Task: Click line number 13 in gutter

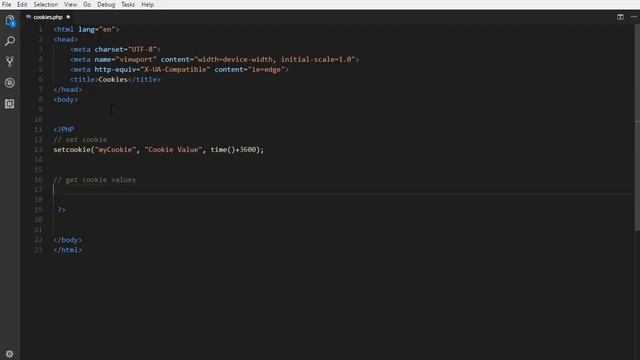Action: pyautogui.click(x=38, y=149)
